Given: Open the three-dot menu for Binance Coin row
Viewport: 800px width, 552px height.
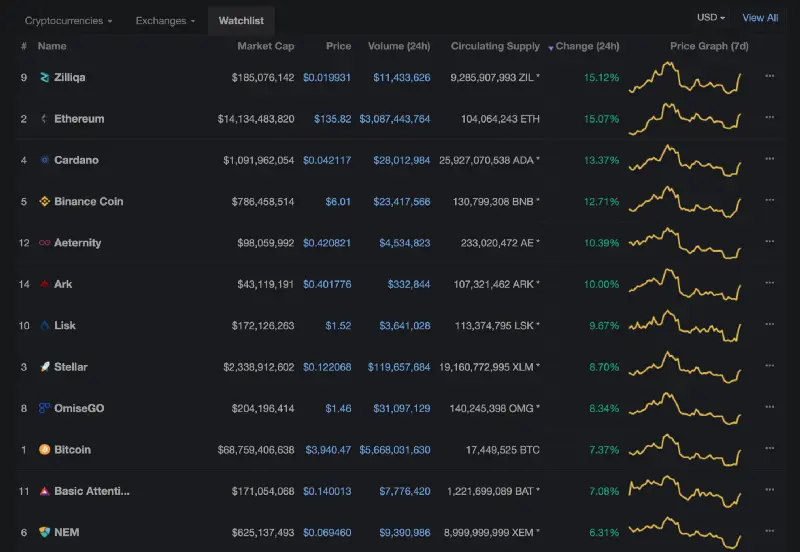Looking at the screenshot, I should [769, 200].
